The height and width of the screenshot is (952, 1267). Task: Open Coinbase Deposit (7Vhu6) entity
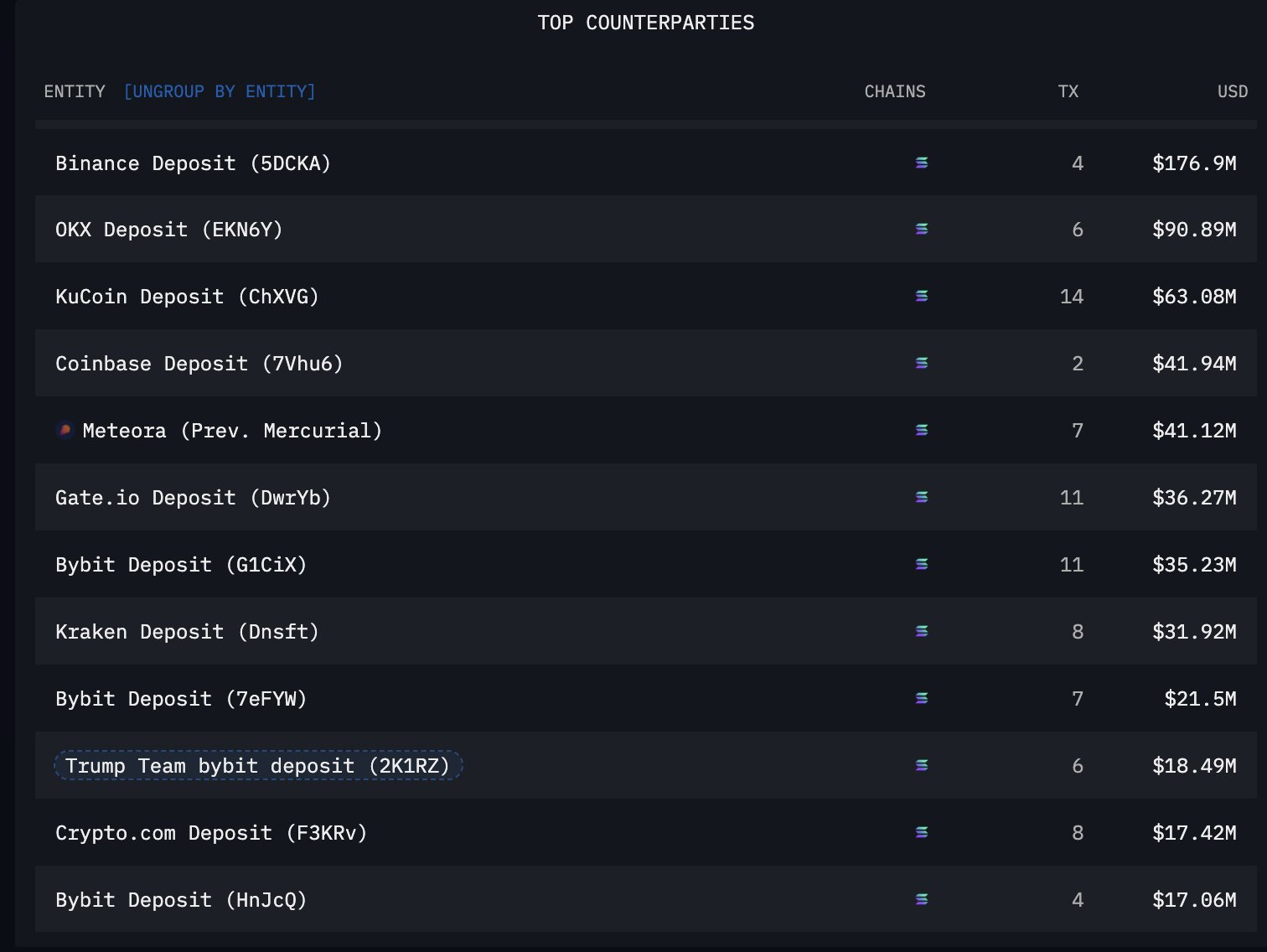[199, 364]
